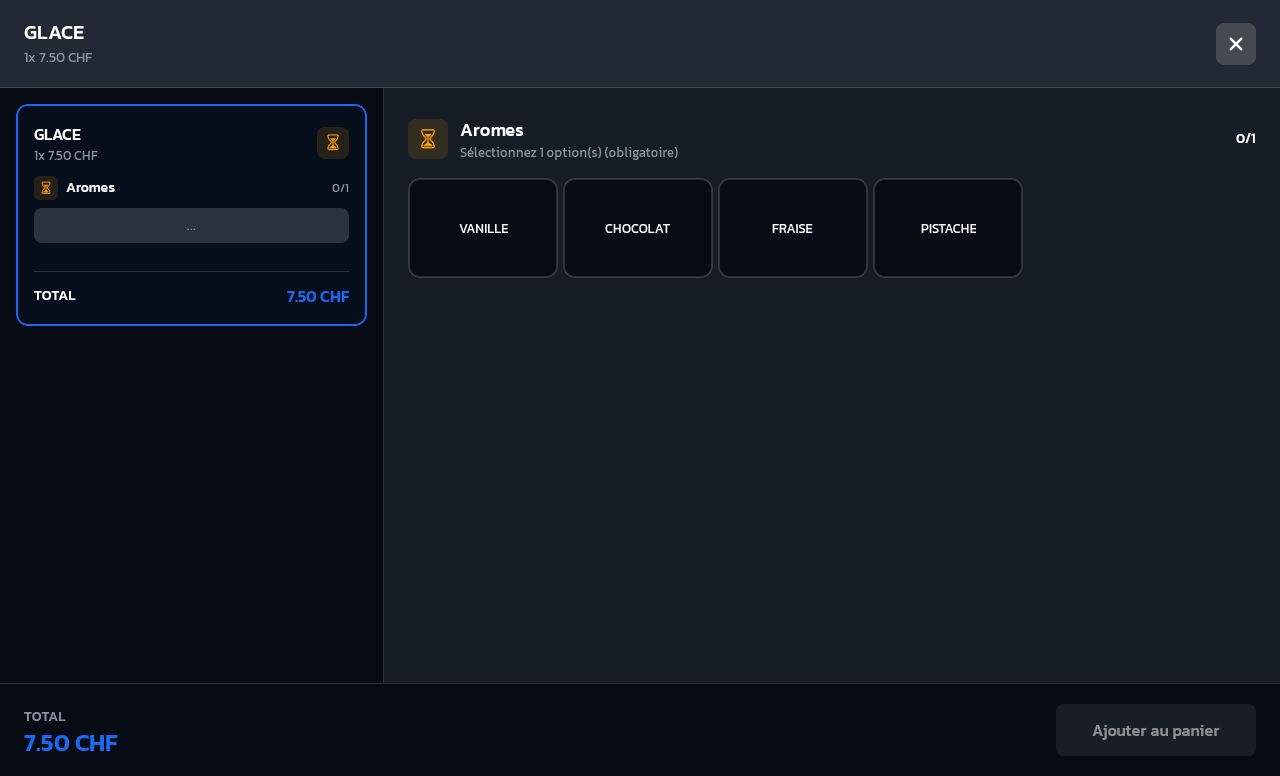Click the hourglass icon in the GLACE card corner
This screenshot has height=776, width=1280.
(333, 143)
